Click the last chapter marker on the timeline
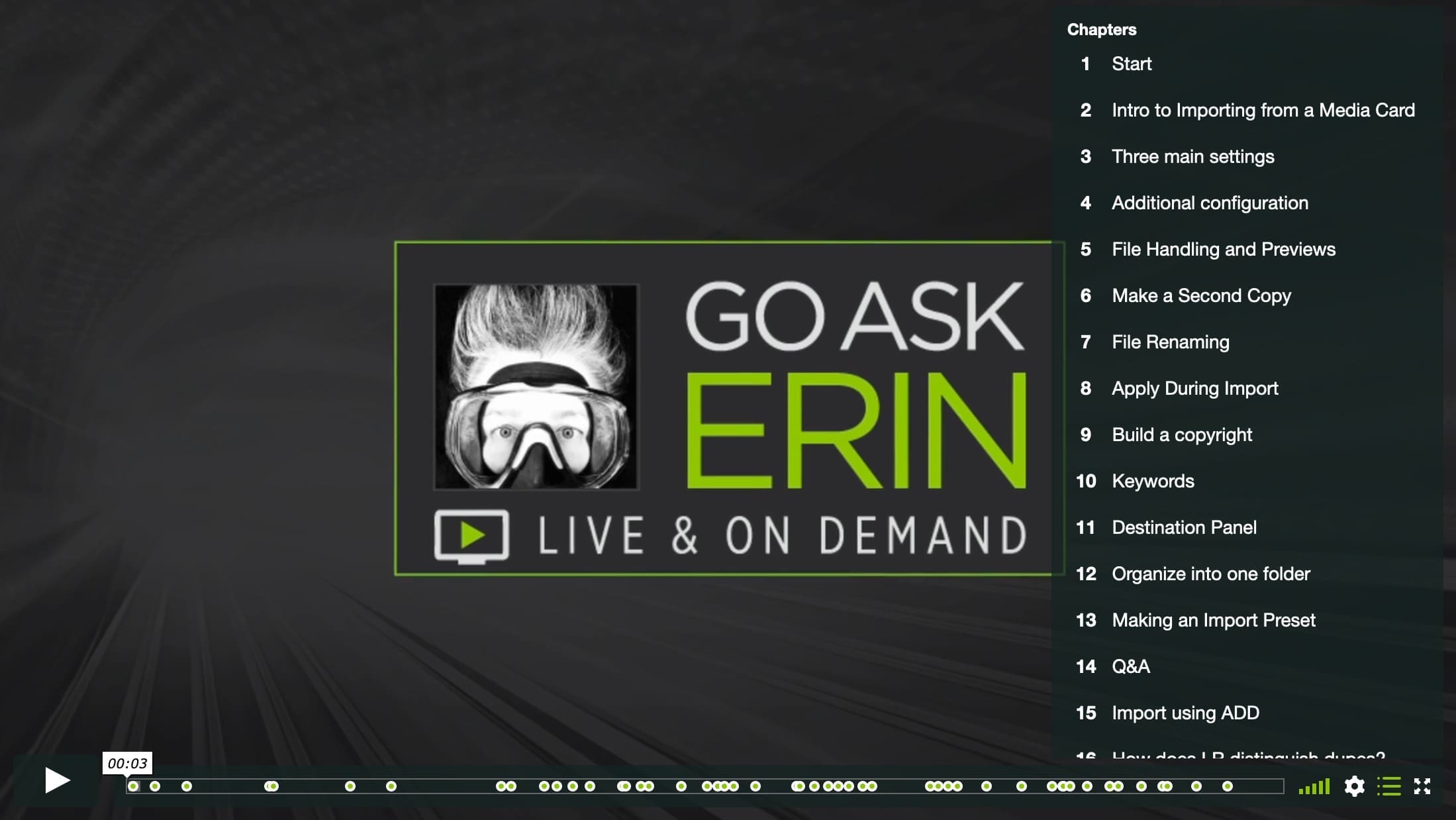Screen dimensions: 1456x820 coord(1228,786)
